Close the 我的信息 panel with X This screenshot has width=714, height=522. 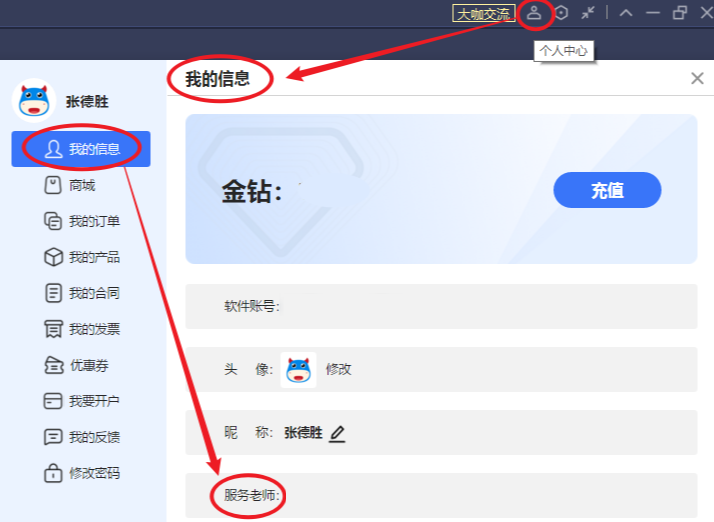click(697, 78)
